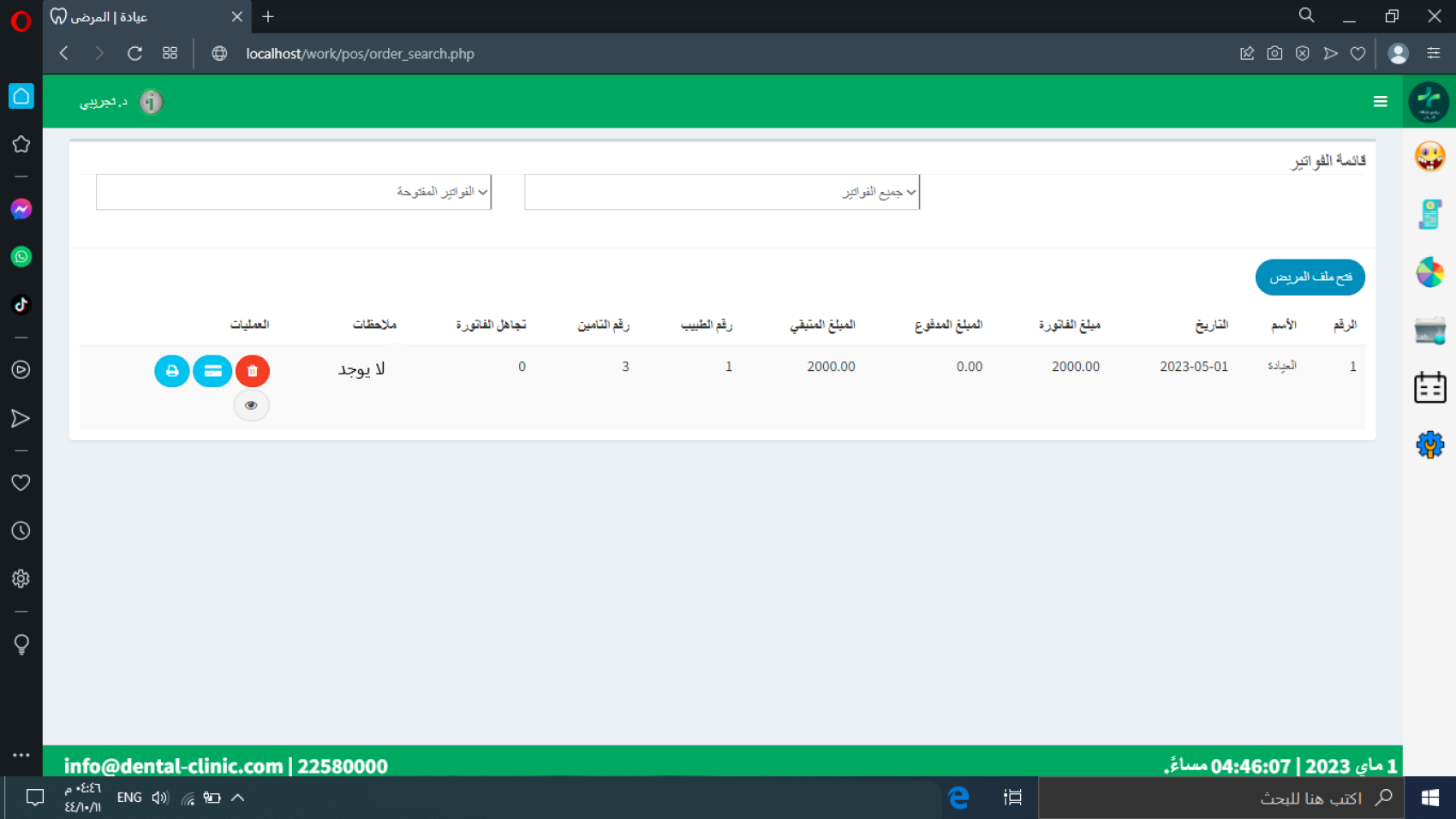Open Messenger from the Opera sidebar
This screenshot has height=819, width=1456.
[21, 208]
